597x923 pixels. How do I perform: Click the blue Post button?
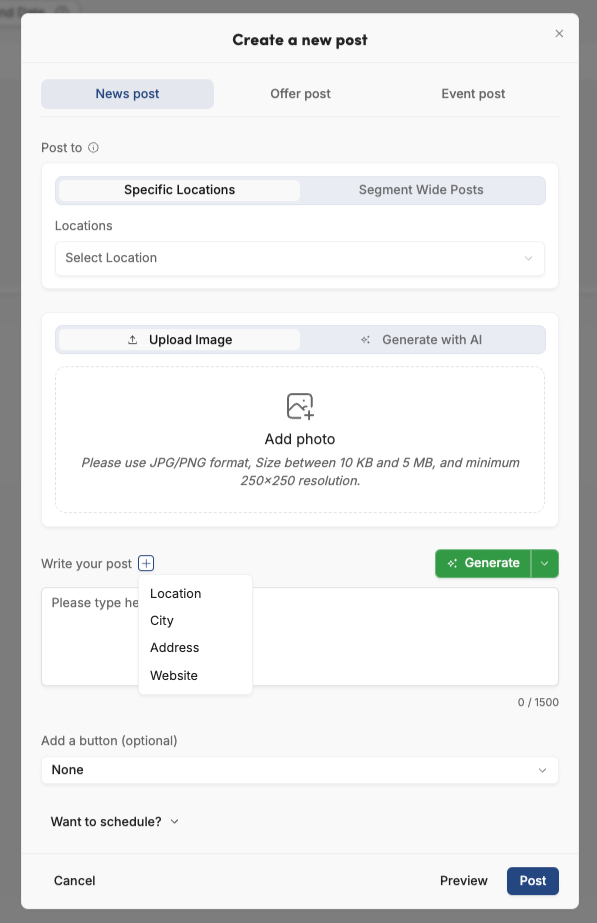533,881
